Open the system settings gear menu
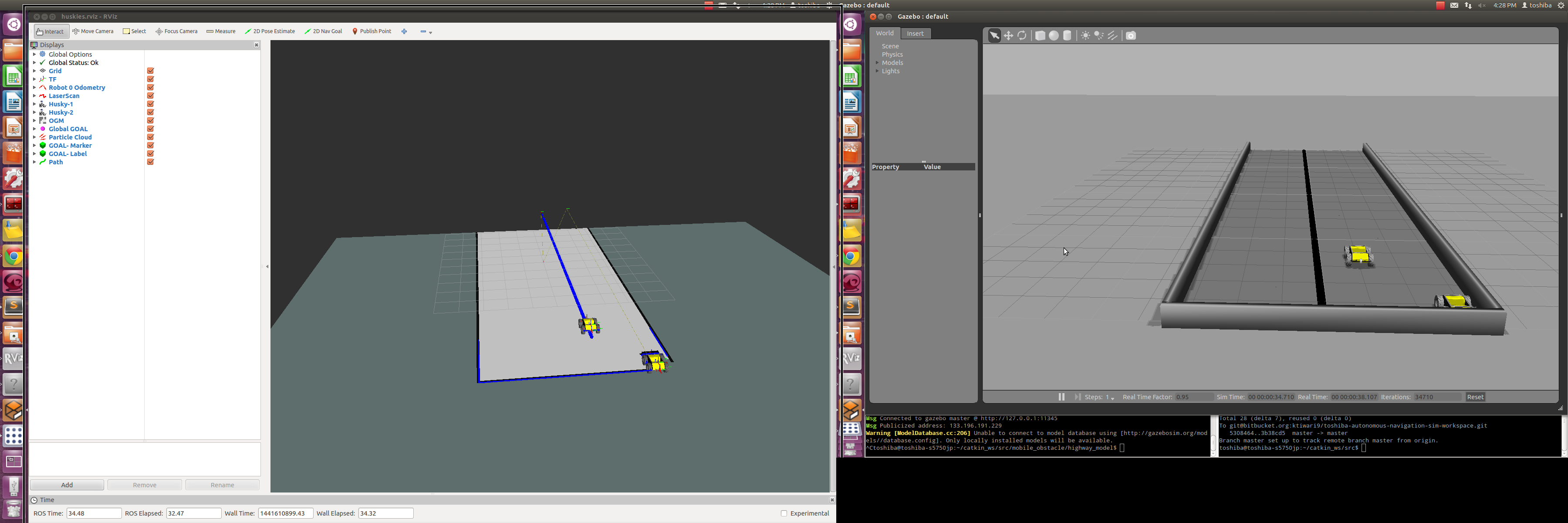 (x=1560, y=6)
